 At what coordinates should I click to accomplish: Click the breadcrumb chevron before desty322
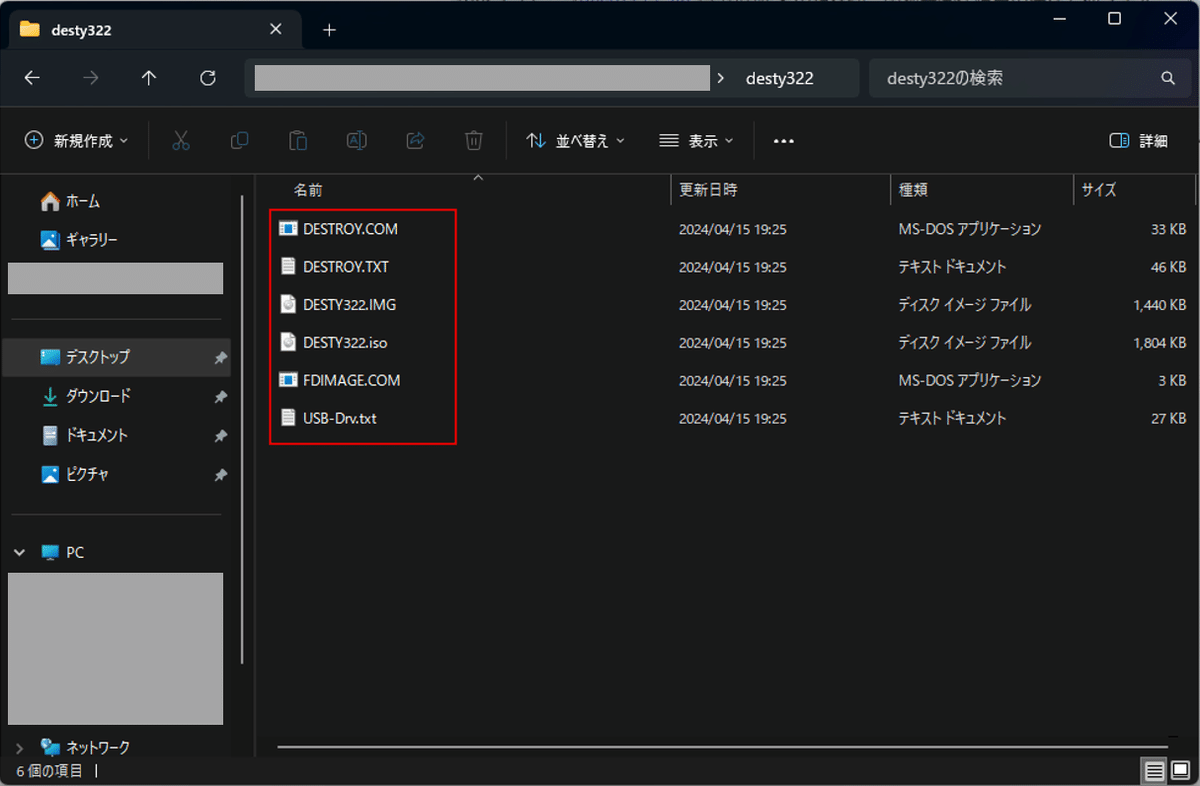click(720, 78)
